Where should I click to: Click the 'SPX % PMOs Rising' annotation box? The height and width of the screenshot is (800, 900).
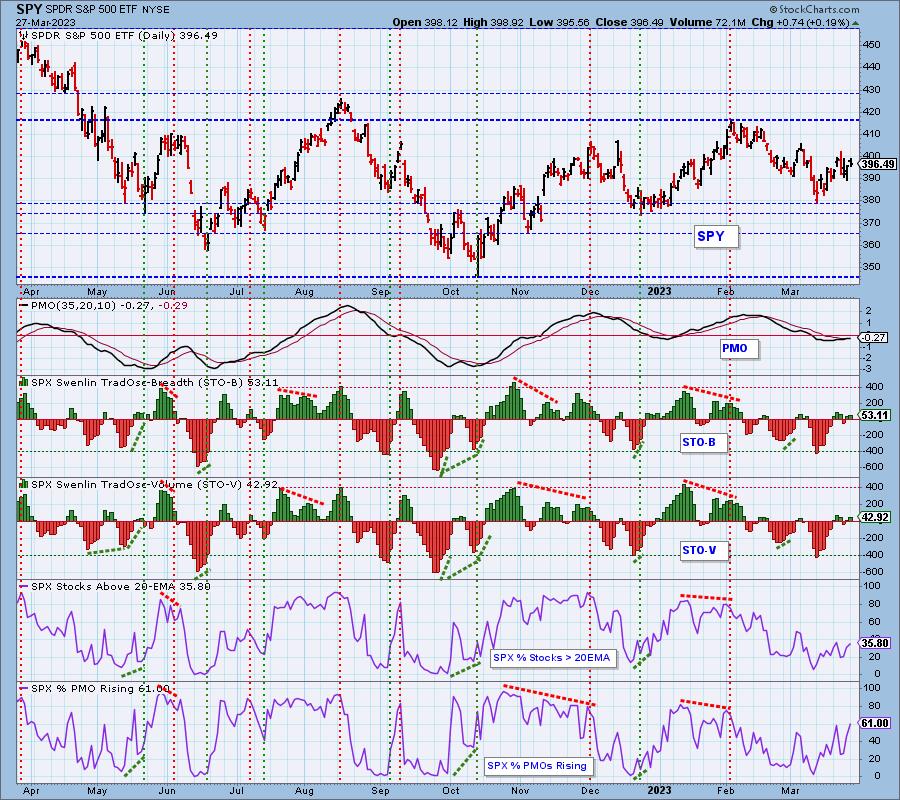click(x=537, y=766)
